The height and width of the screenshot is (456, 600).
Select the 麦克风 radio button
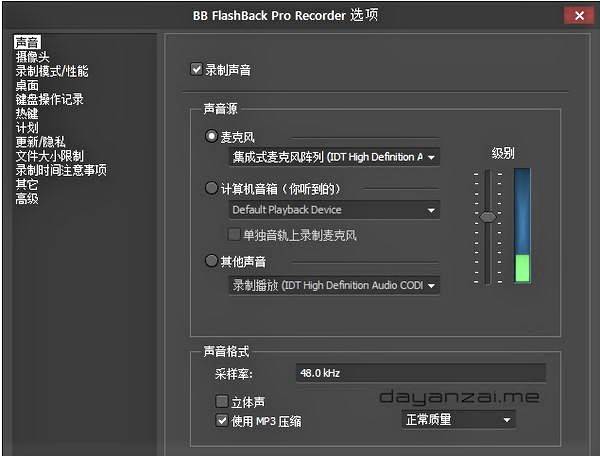pos(211,136)
